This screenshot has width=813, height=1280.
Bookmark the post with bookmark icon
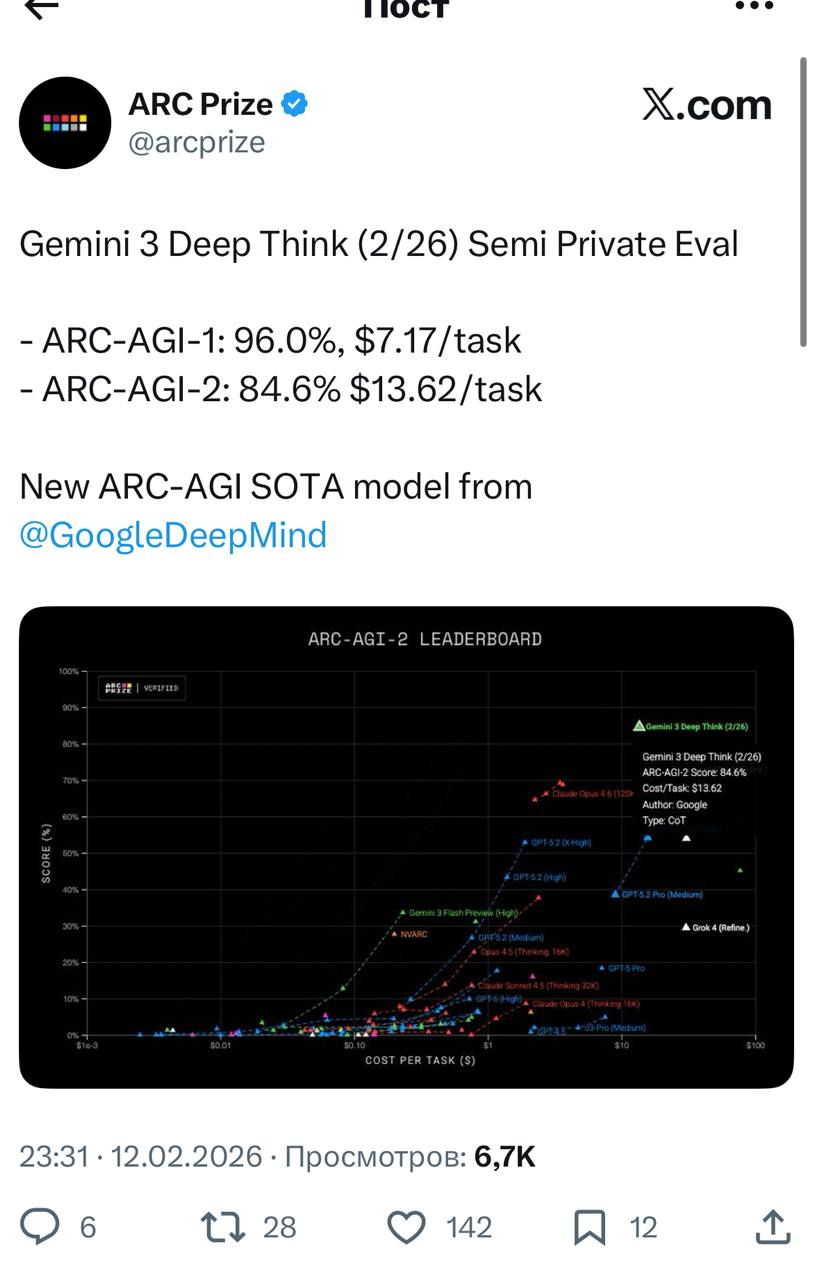pyautogui.click(x=590, y=1227)
